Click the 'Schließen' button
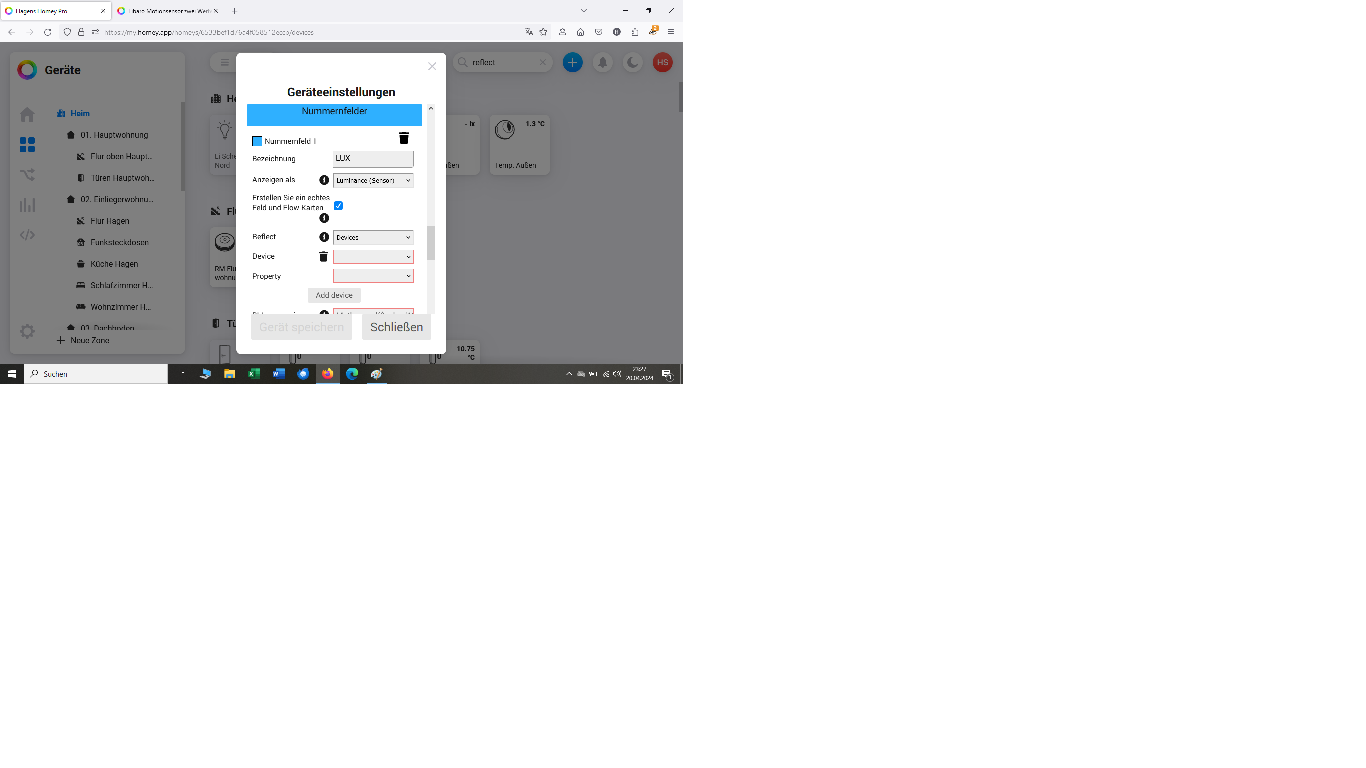Image resolution: width=1366 pixels, height=768 pixels. tap(396, 327)
